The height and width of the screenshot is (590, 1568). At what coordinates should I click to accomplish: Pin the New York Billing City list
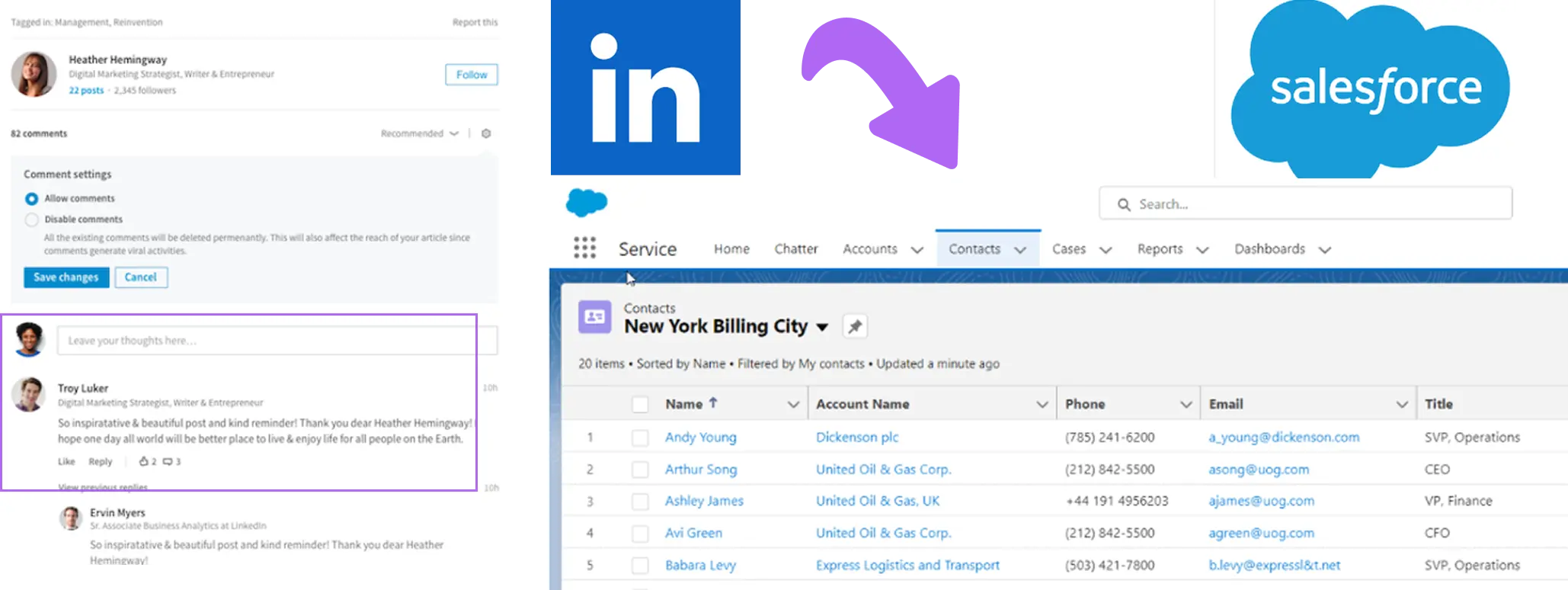[855, 326]
